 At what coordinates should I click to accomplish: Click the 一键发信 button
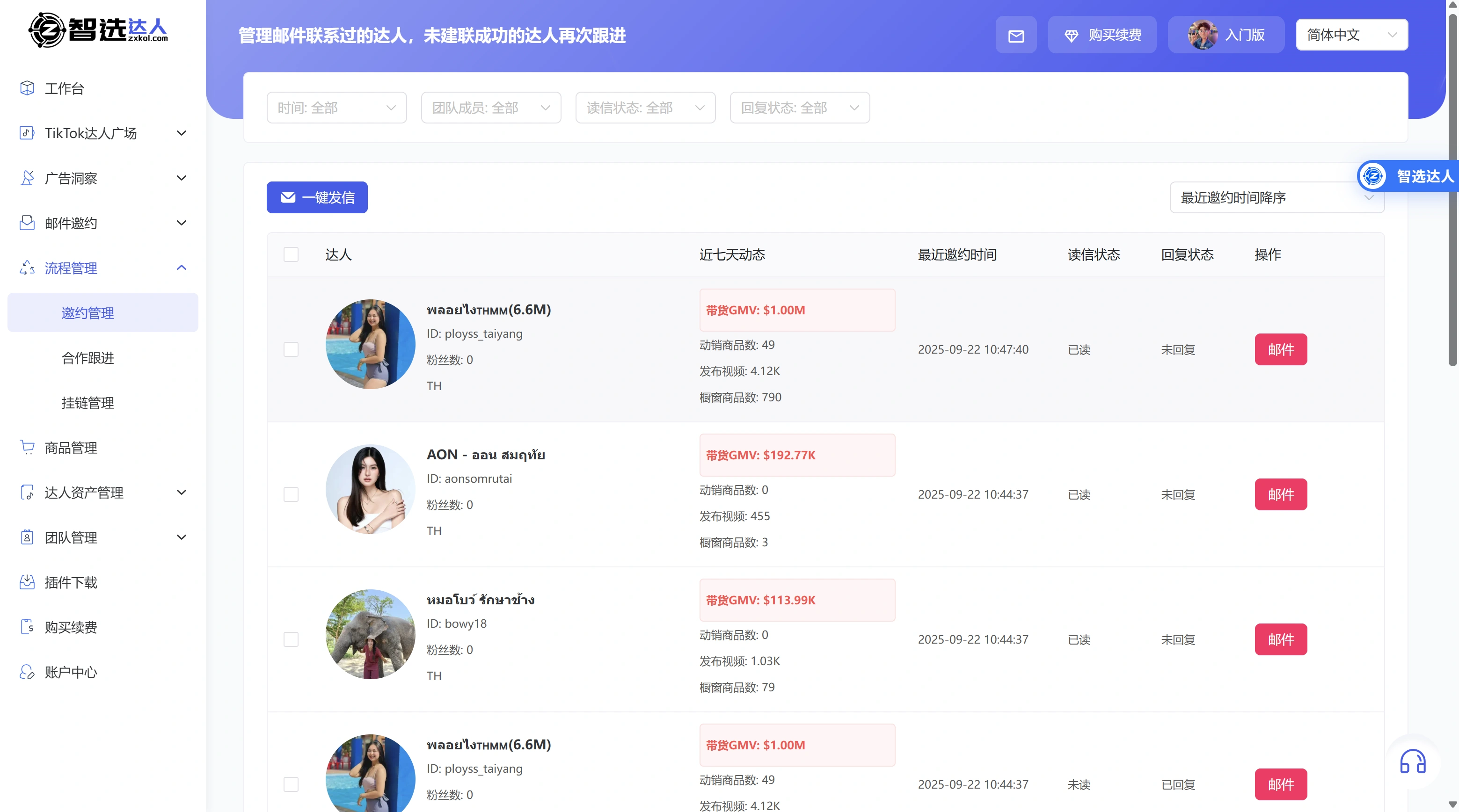(317, 197)
